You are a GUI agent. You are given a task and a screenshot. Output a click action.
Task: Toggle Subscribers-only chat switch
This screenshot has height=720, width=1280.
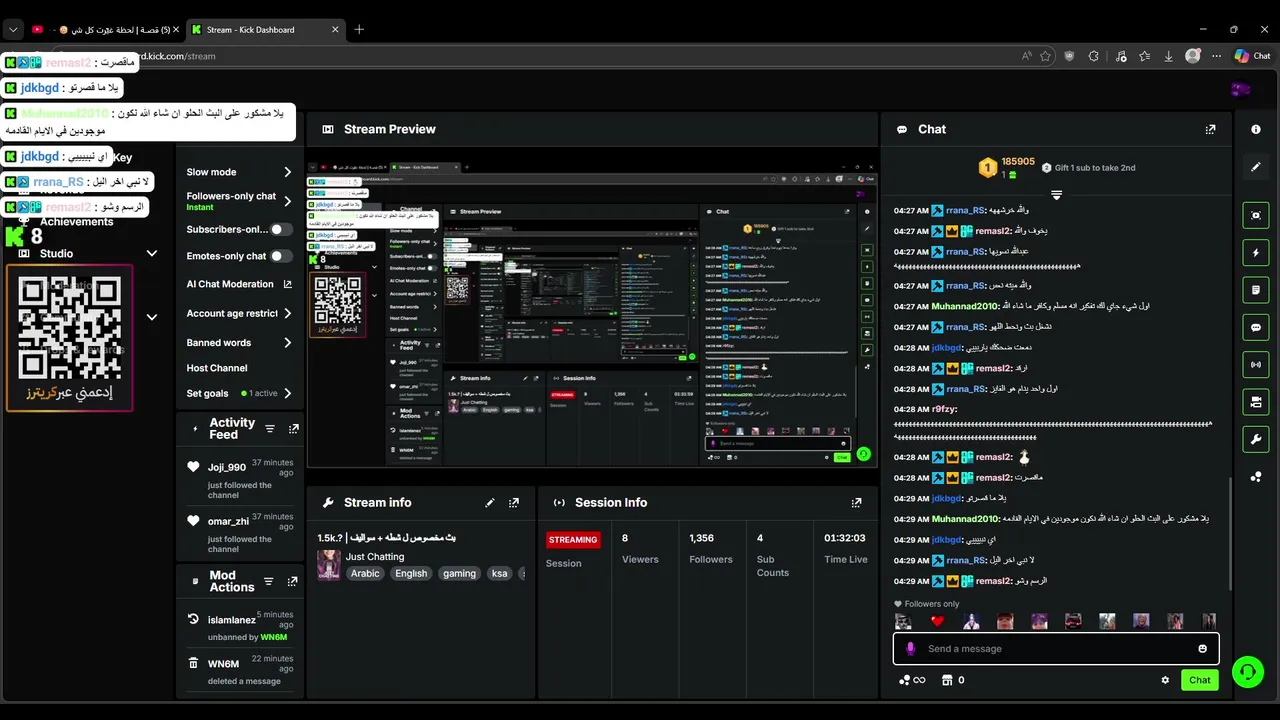point(282,229)
